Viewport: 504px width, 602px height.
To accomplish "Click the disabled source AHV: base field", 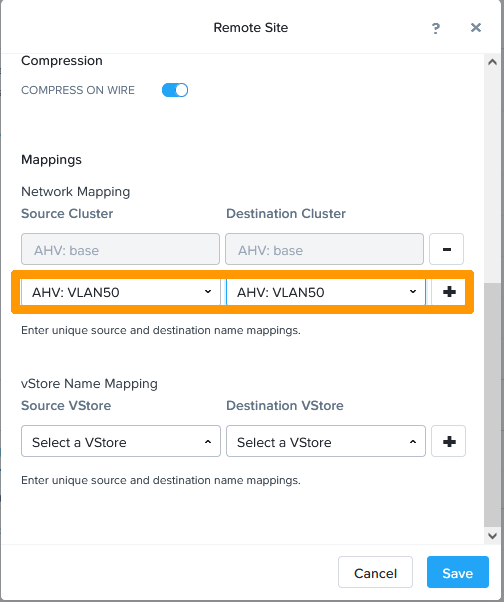I will pos(121,249).
